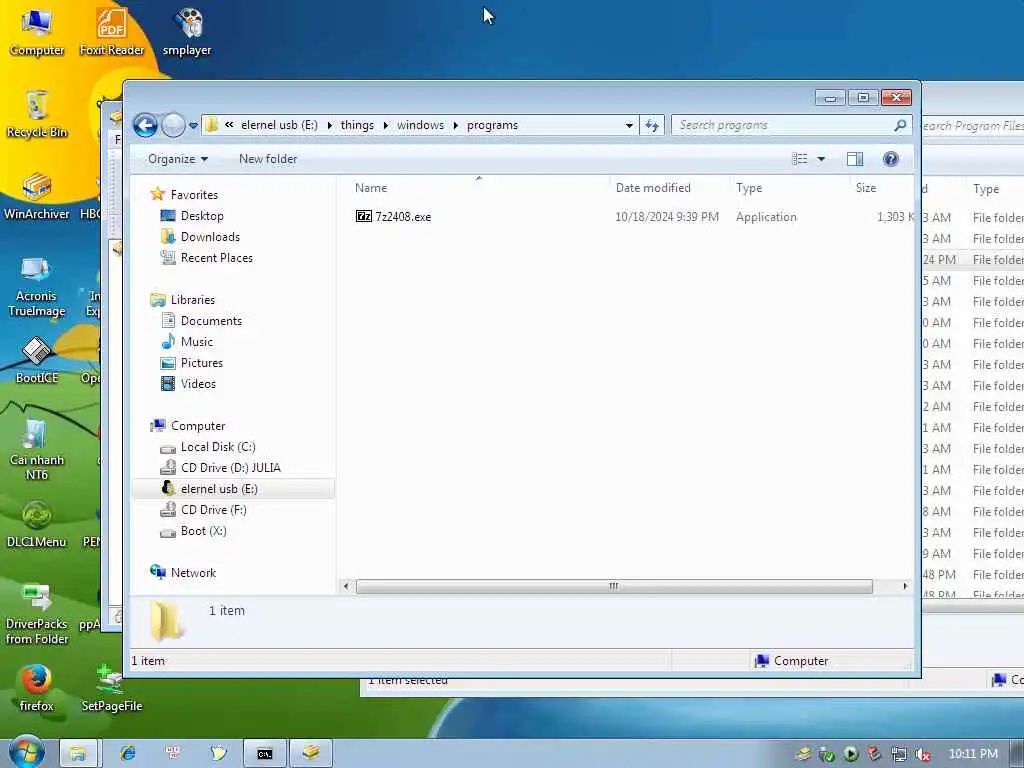Image resolution: width=1024 pixels, height=768 pixels.
Task: Open Documents library
Action: tap(211, 321)
